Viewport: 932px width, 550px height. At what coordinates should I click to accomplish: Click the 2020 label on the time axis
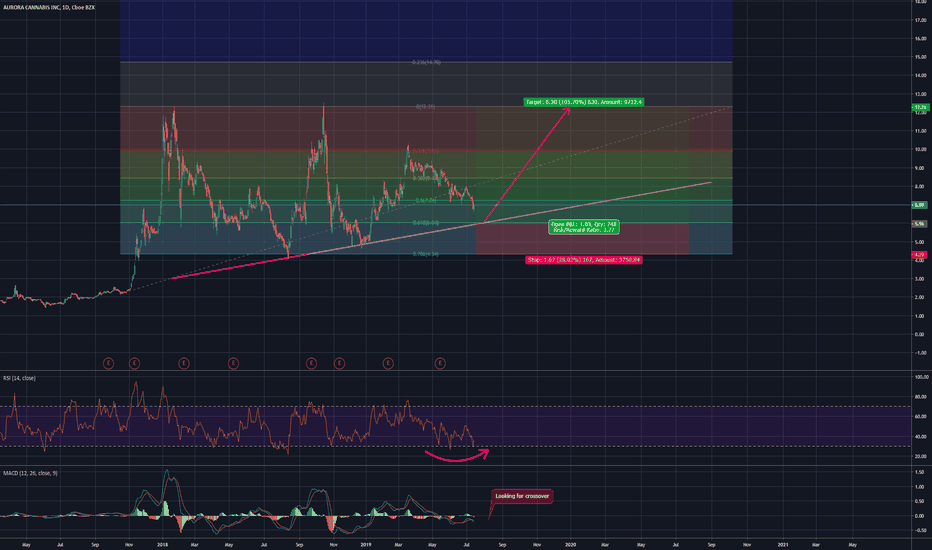click(x=571, y=545)
